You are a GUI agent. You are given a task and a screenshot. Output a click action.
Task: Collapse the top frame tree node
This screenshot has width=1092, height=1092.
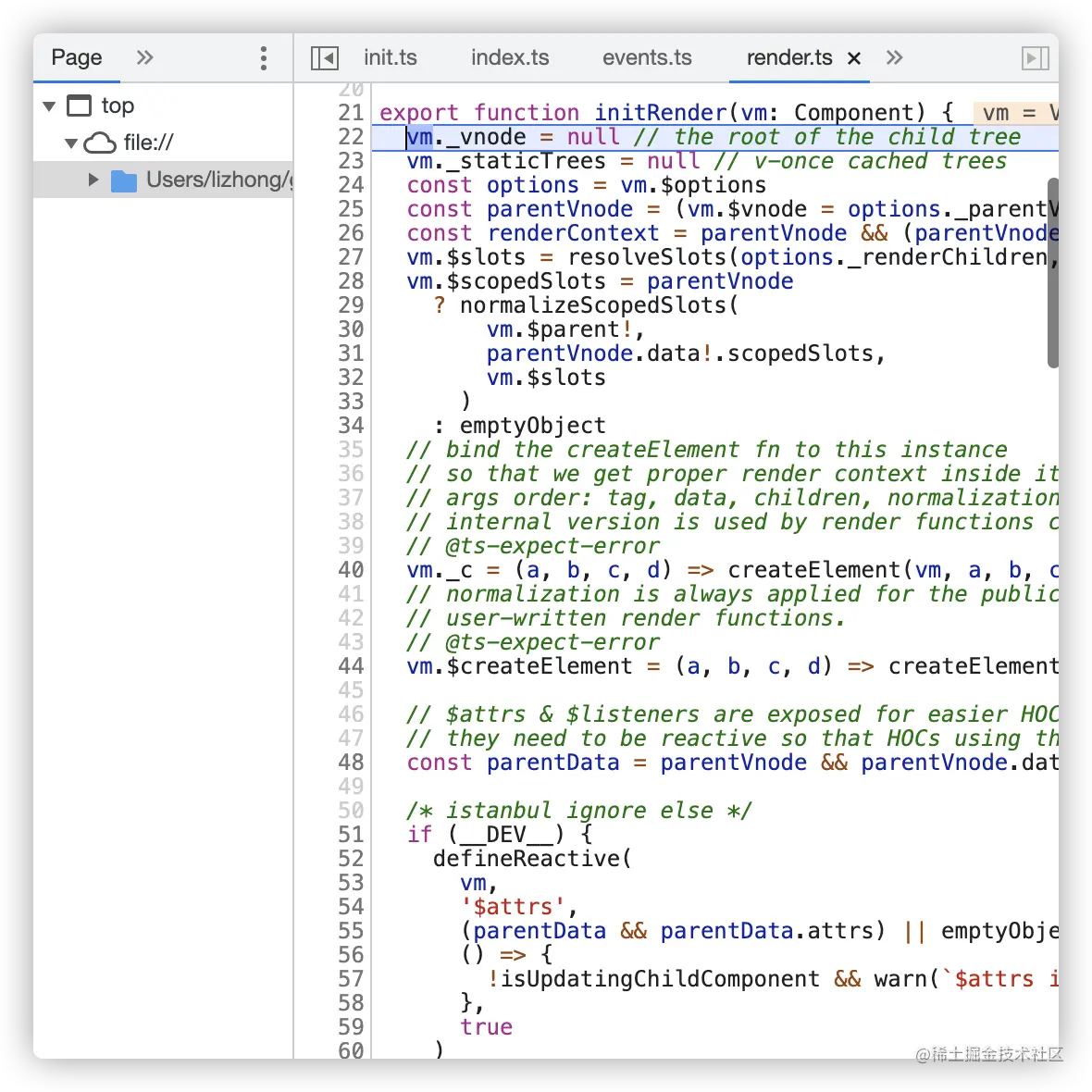[x=49, y=106]
